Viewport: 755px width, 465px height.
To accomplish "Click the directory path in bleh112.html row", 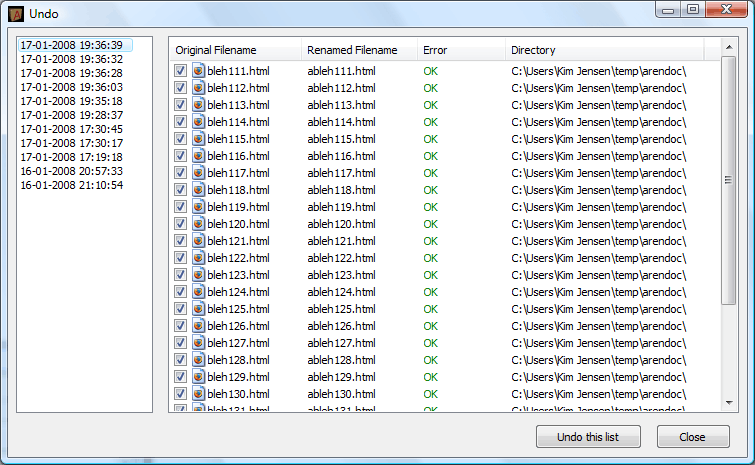I will (x=599, y=88).
